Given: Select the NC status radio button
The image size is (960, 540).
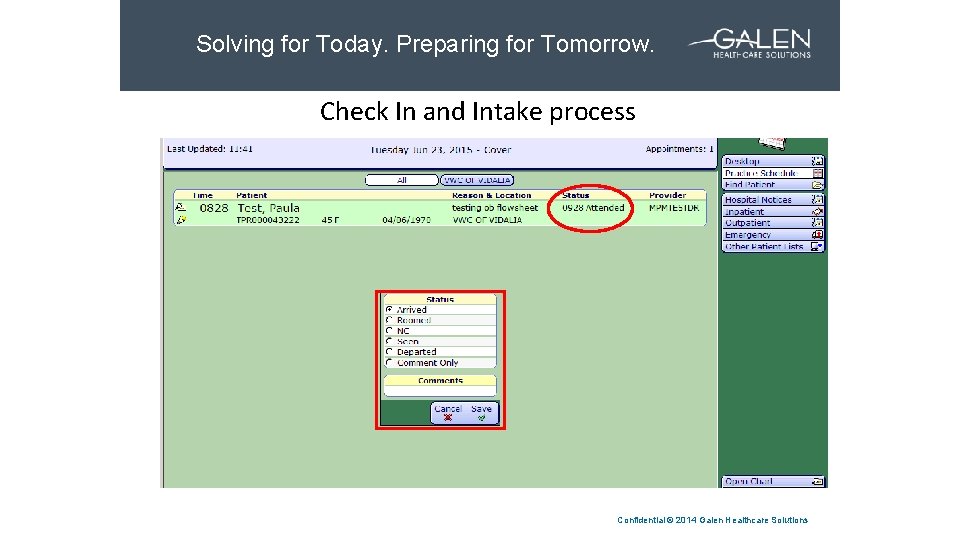Looking at the screenshot, I should (x=389, y=331).
